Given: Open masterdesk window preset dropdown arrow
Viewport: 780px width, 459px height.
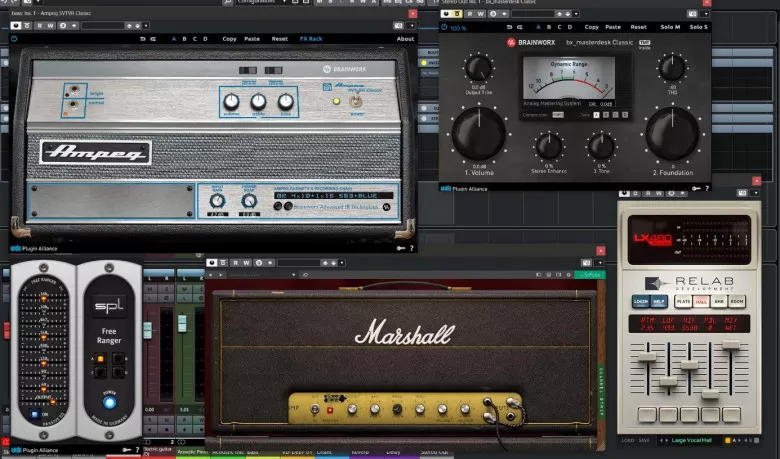Looking at the screenshot, I should [x=576, y=14].
